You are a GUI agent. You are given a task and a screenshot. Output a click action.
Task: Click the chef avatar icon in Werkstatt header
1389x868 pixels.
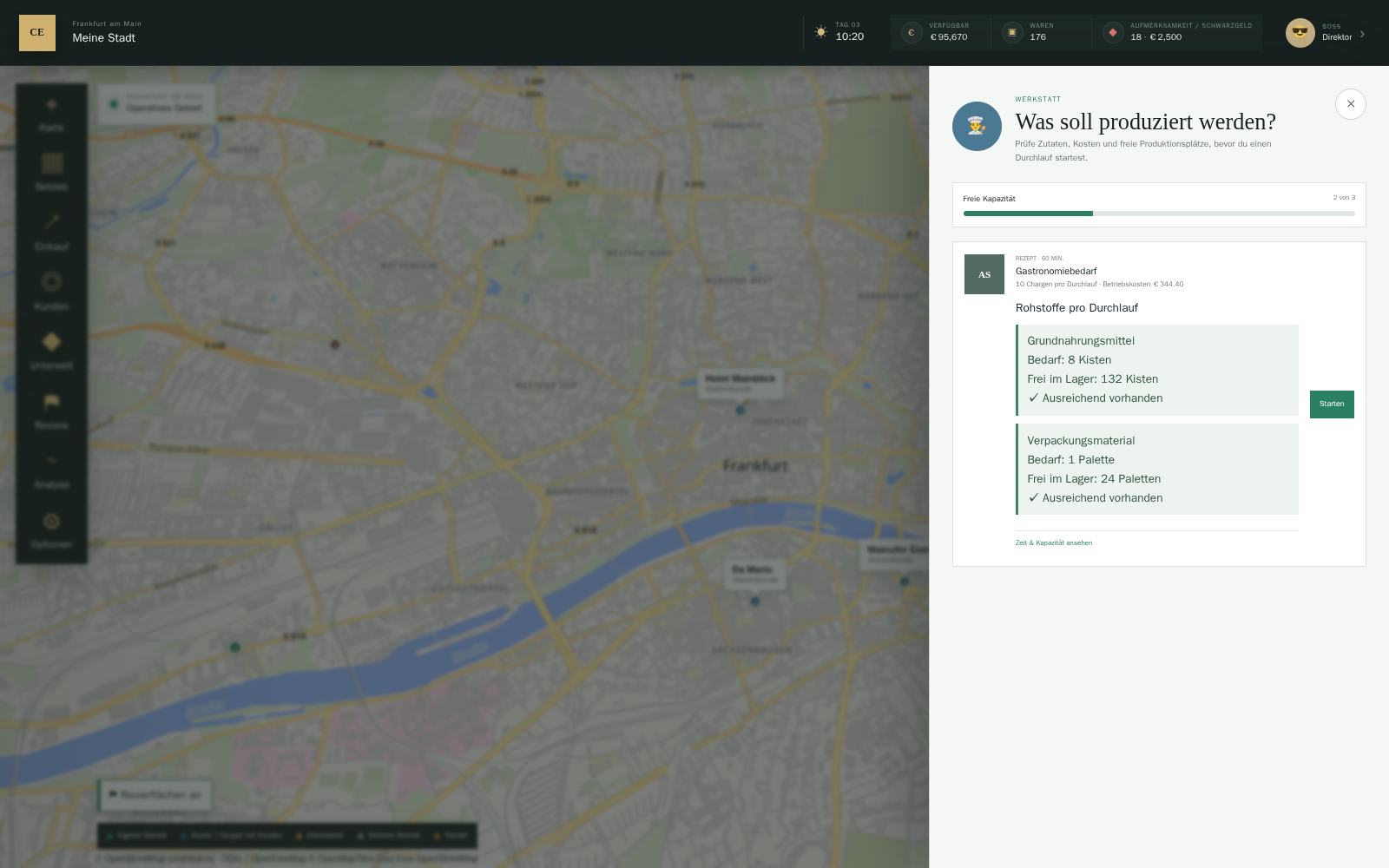point(977,127)
